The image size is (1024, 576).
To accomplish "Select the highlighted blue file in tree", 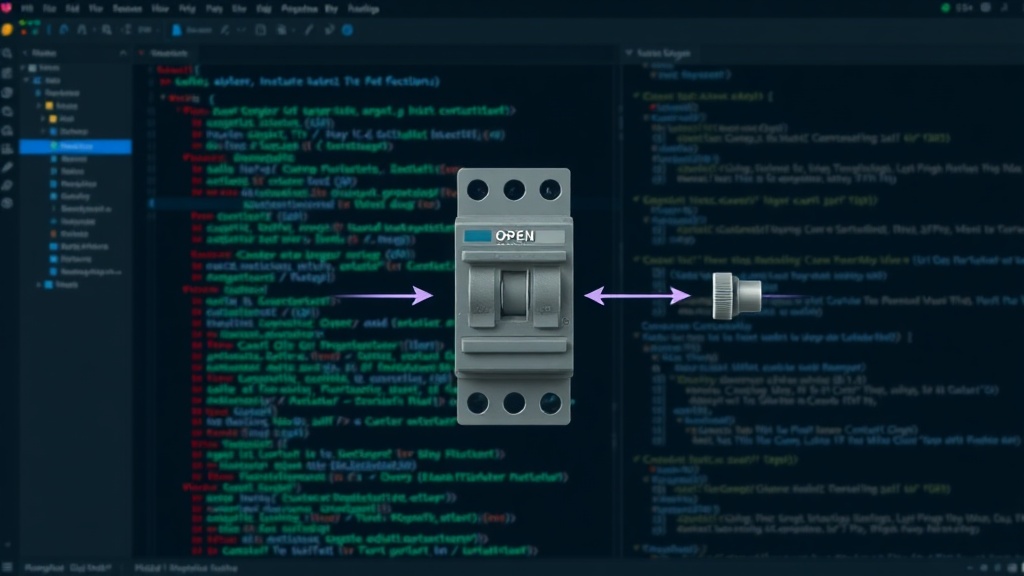I will pyautogui.click(x=76, y=146).
